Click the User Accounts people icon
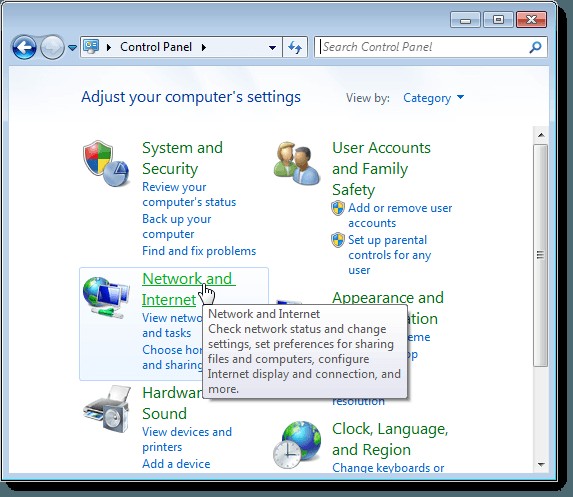The image size is (573, 497). pos(297,163)
